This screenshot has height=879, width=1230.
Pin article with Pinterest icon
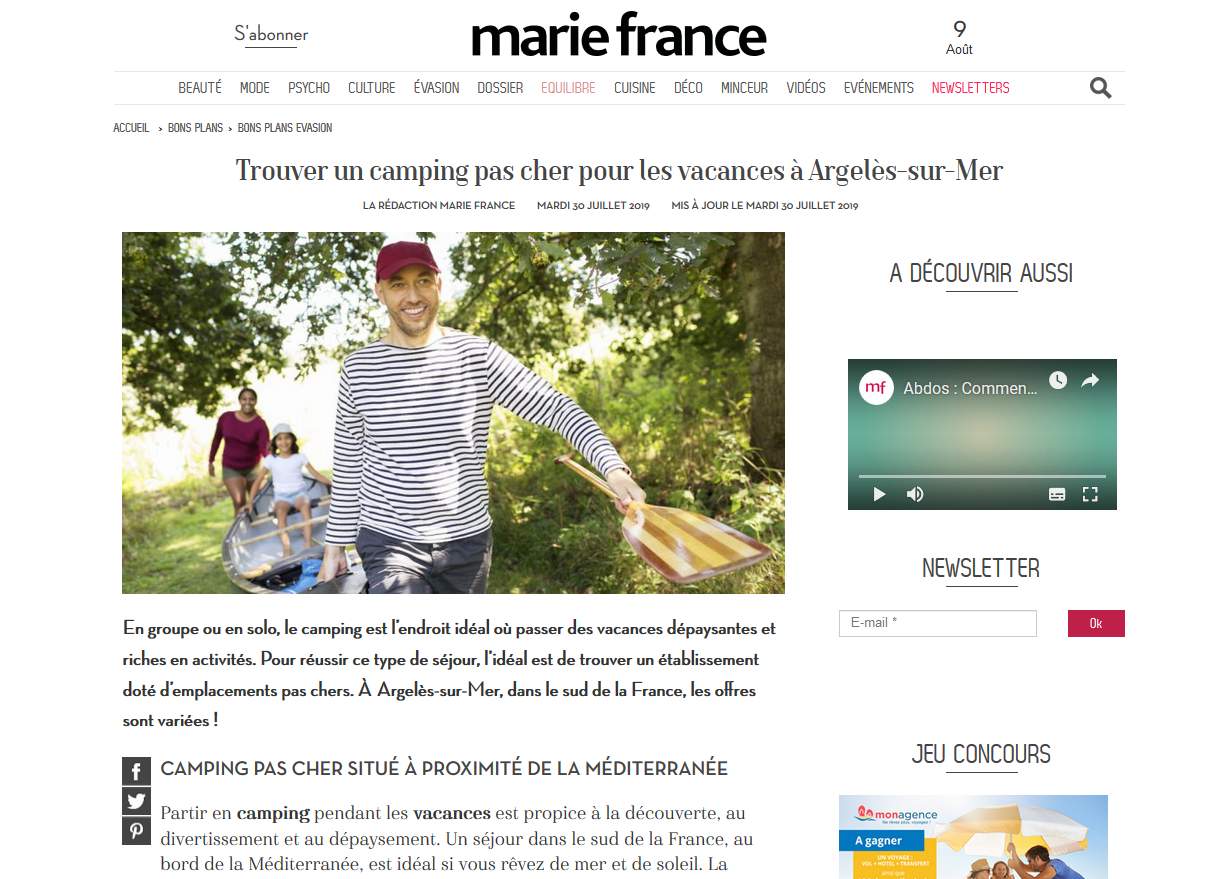pyautogui.click(x=136, y=831)
